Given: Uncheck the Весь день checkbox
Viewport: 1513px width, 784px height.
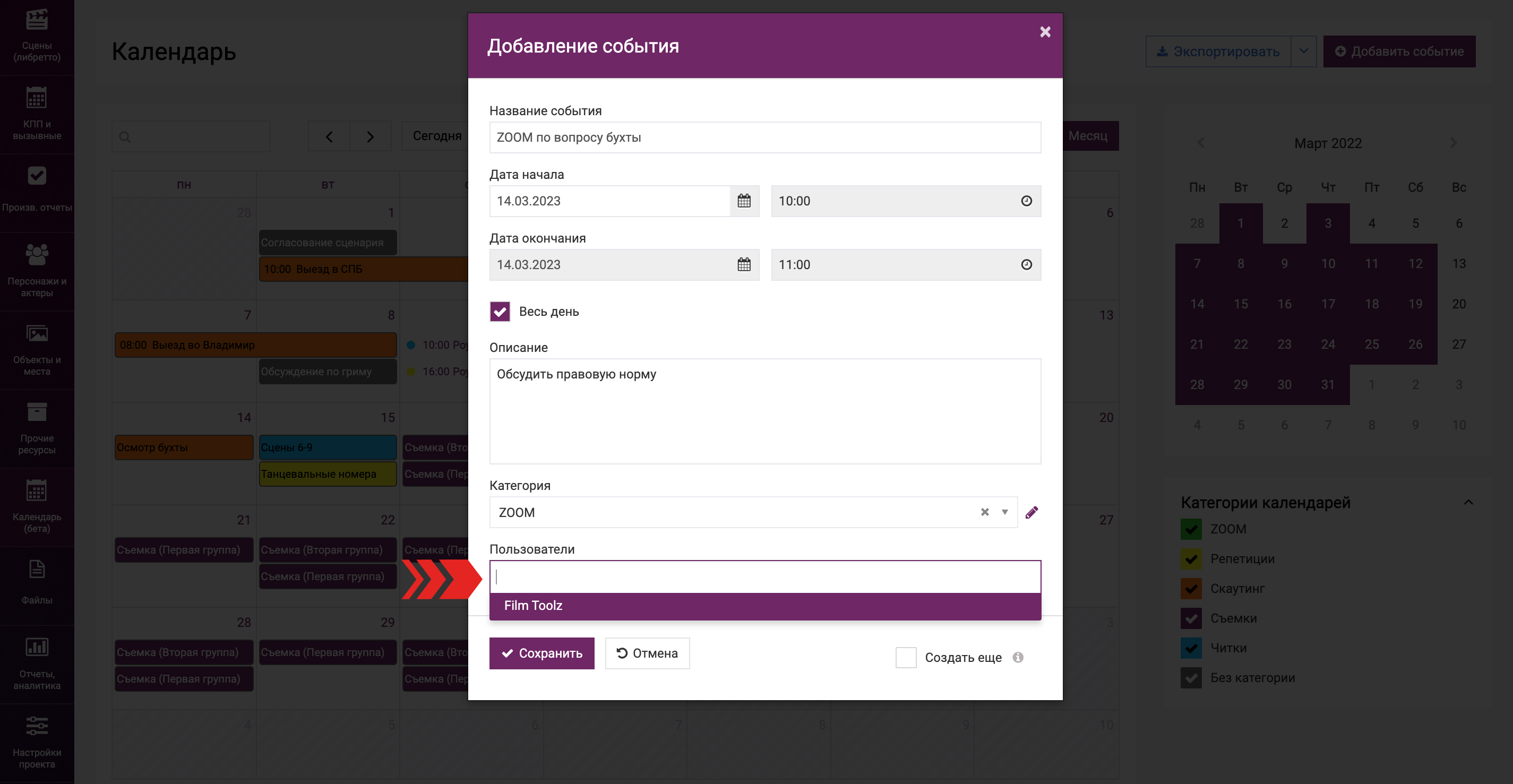Looking at the screenshot, I should pyautogui.click(x=500, y=312).
